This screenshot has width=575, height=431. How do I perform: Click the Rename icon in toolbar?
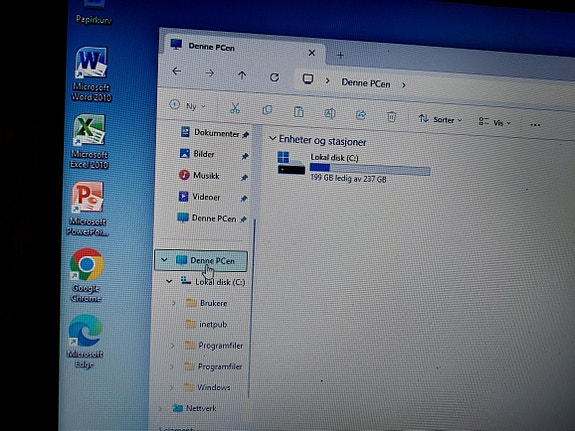329,113
